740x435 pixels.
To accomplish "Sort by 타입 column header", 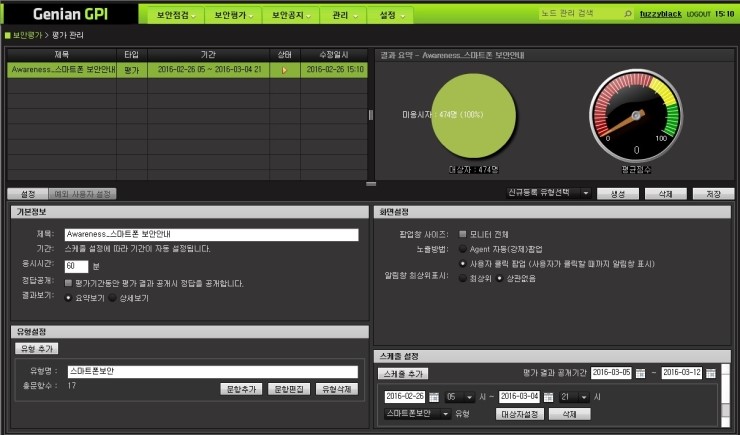I will 132,55.
